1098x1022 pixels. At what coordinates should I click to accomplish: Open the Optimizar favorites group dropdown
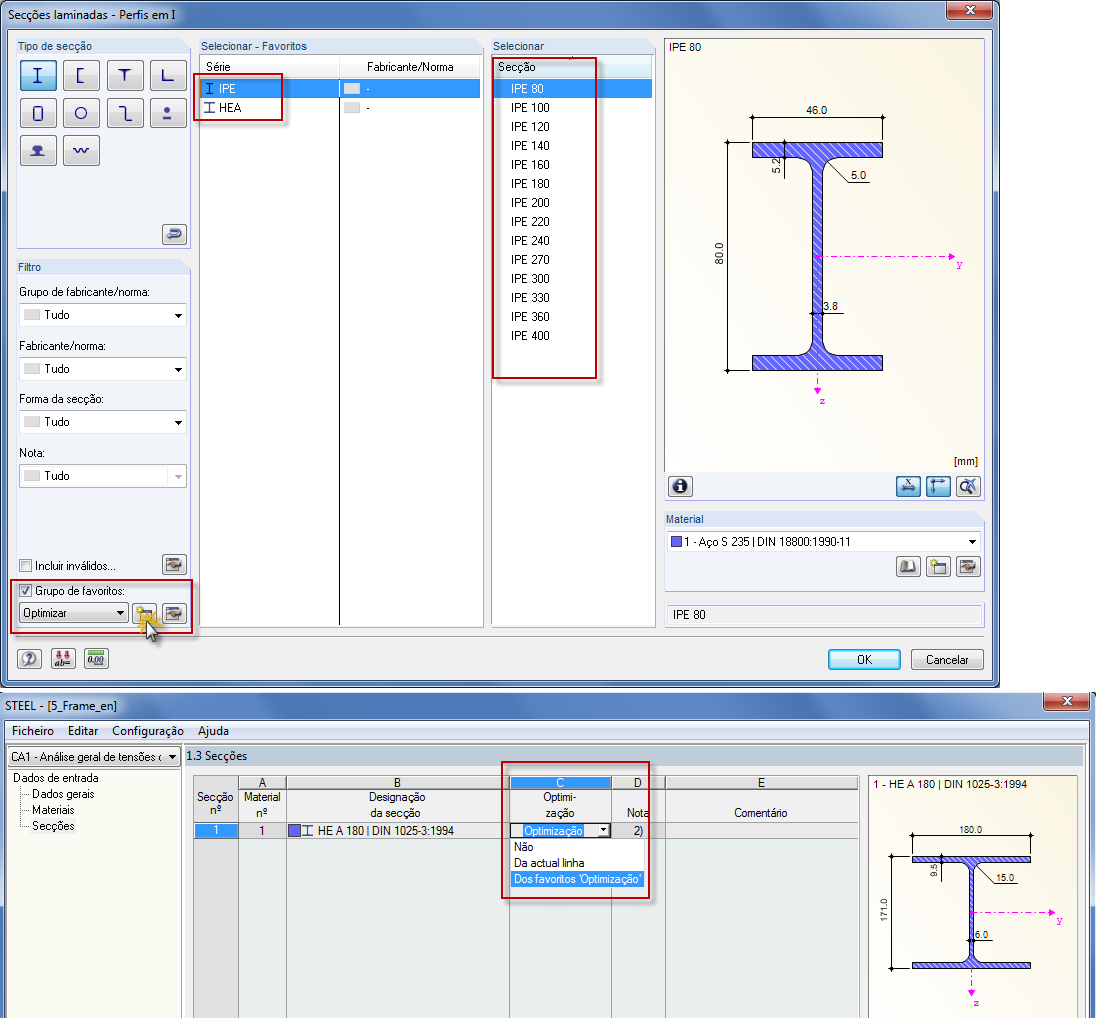tap(74, 613)
